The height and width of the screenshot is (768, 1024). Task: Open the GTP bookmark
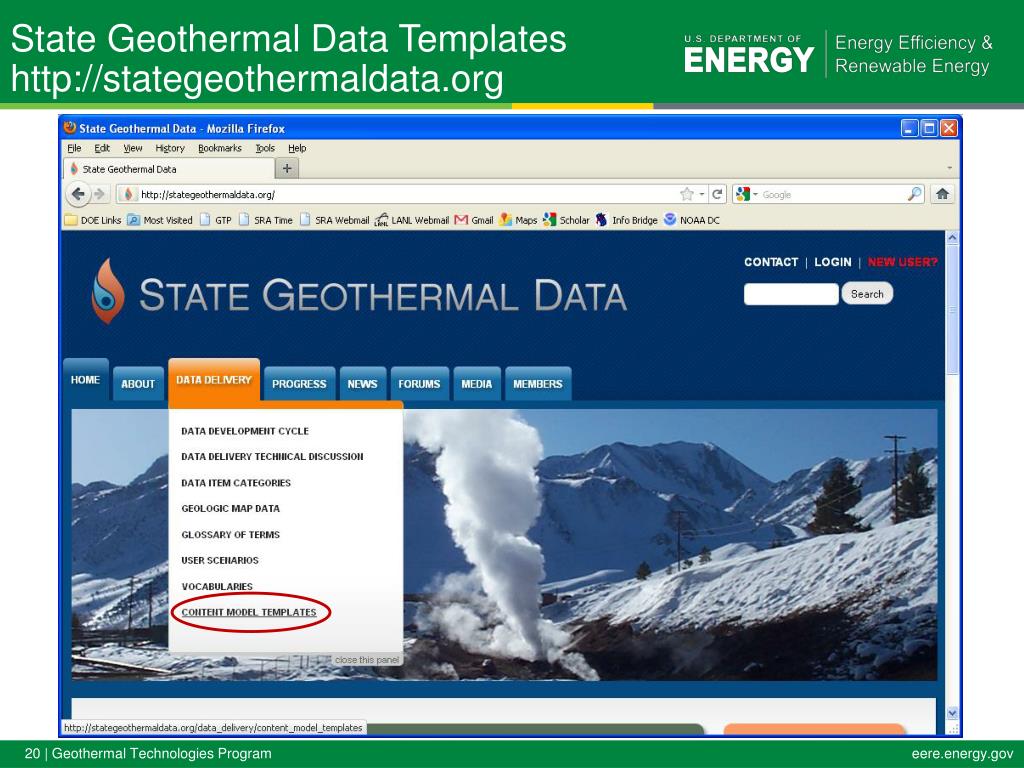(x=216, y=220)
